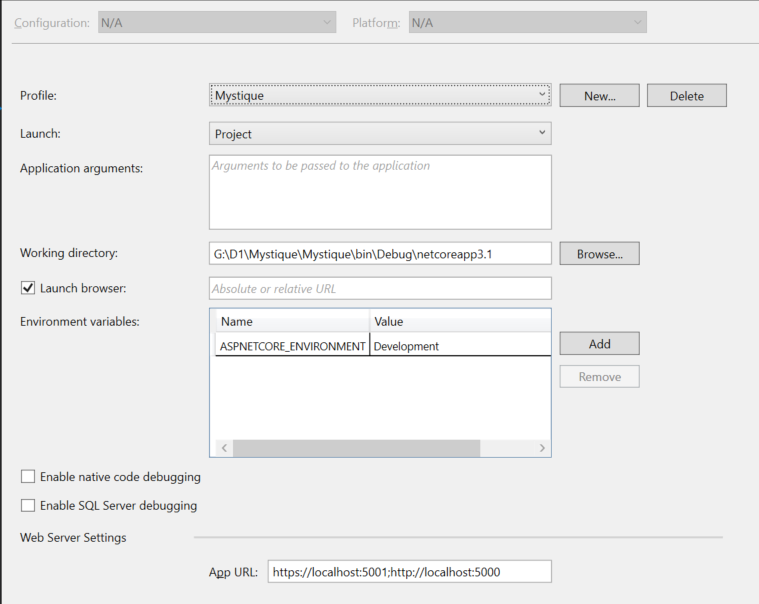Browse for a working directory
759x604 pixels.
pos(599,254)
